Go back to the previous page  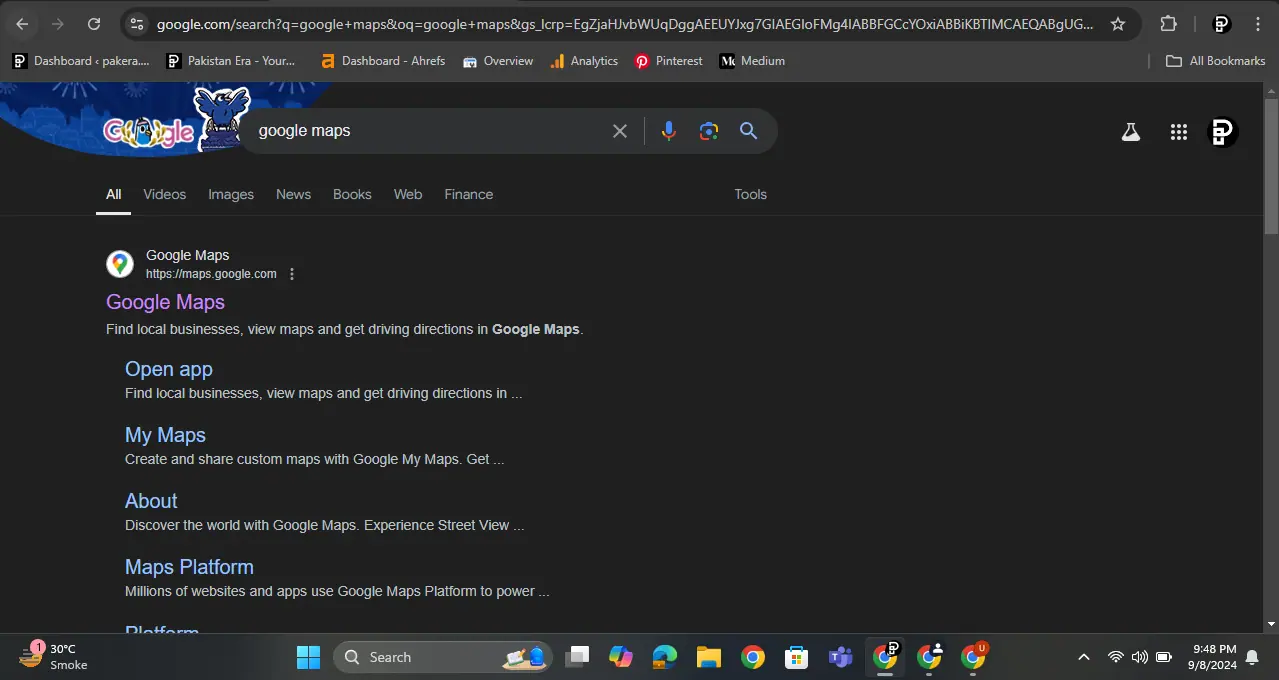22,24
